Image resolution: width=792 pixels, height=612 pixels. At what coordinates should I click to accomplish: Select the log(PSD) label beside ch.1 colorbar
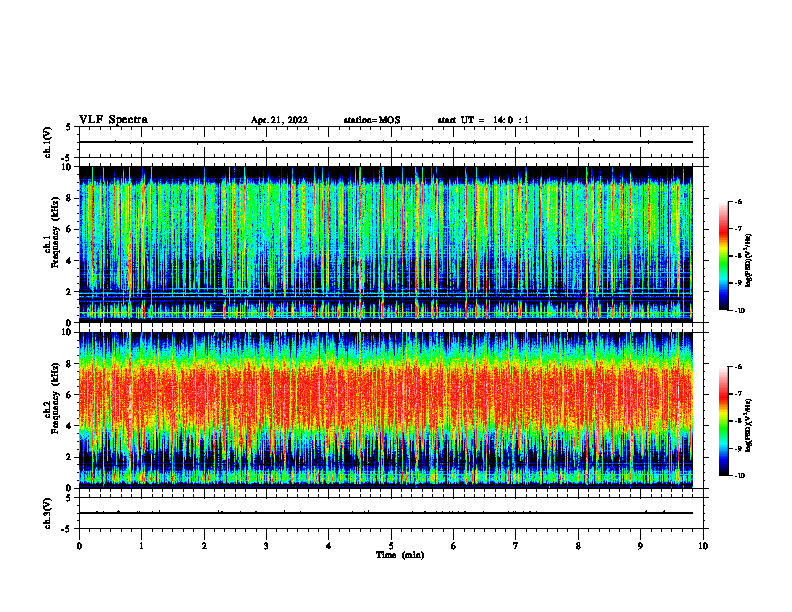tap(748, 261)
